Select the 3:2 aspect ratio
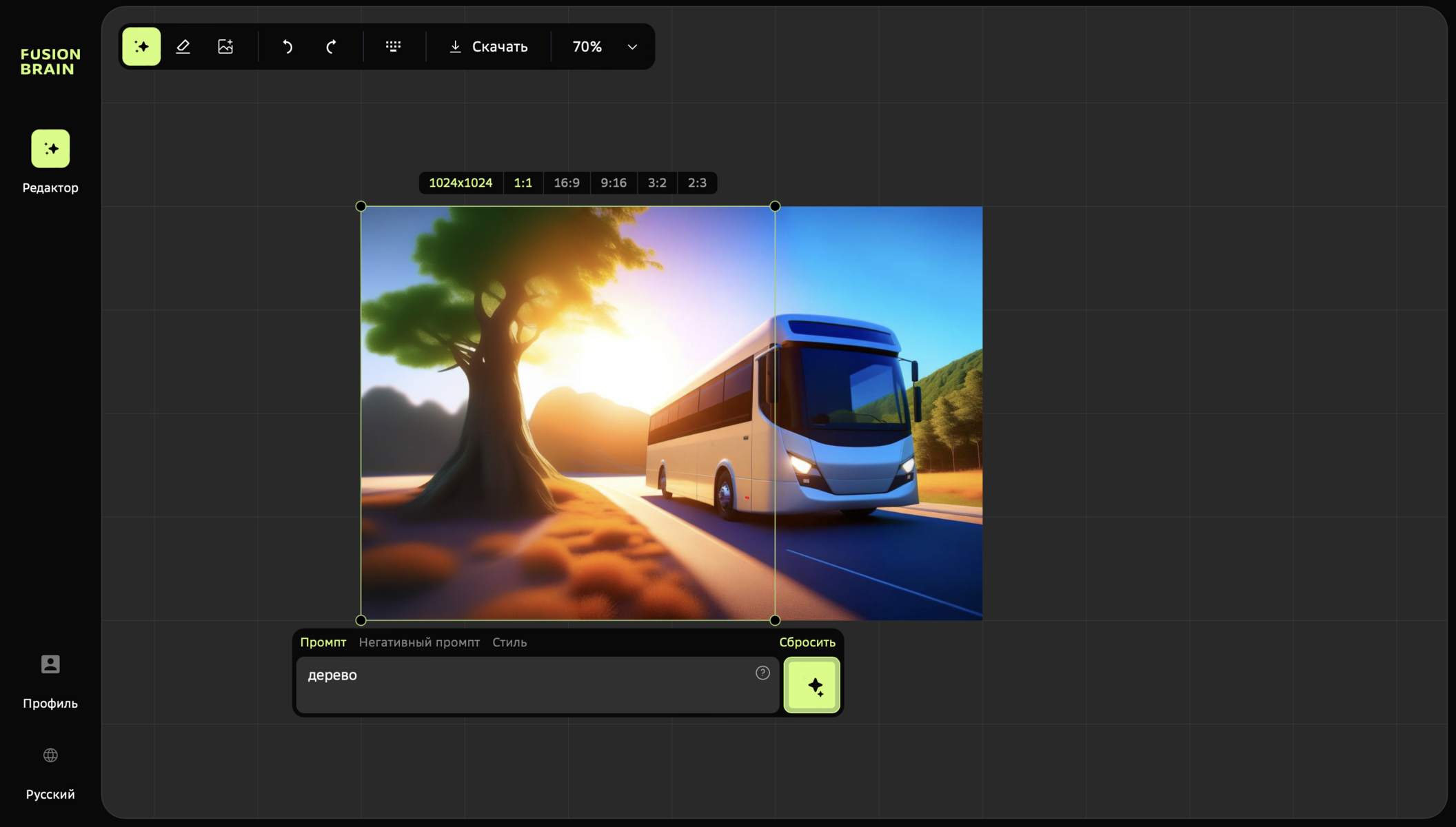The height and width of the screenshot is (827, 1456). coord(657,183)
